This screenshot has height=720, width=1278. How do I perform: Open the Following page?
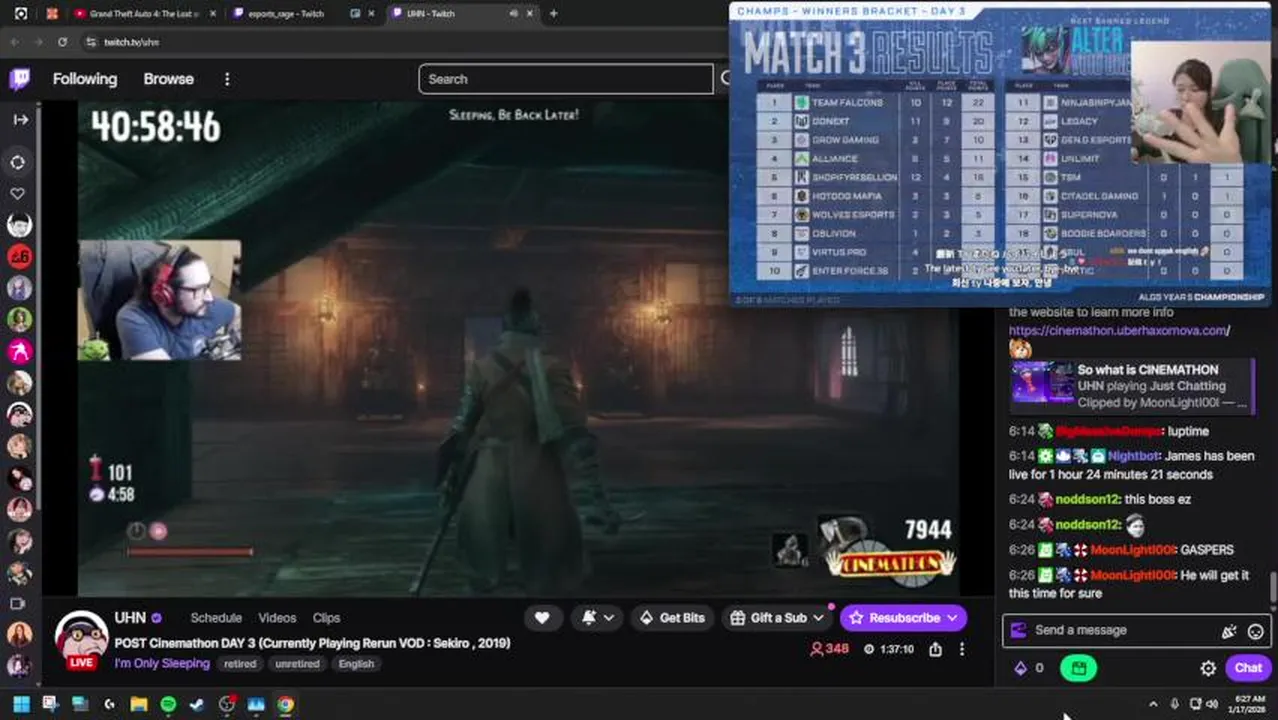(85, 79)
